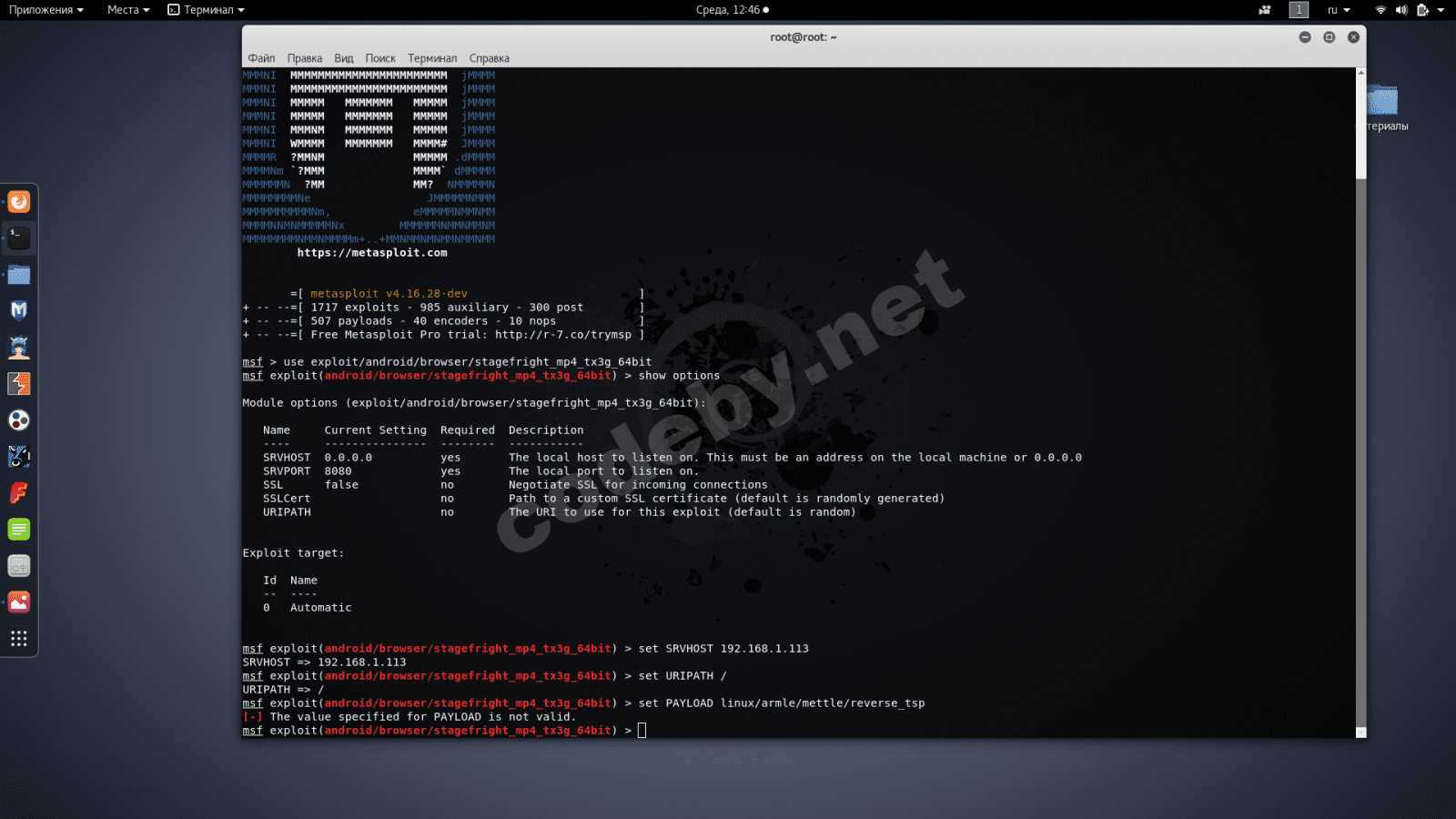Screen dimensions: 1456x819
Task: Click the SRVPORT option name in table
Action: (x=287, y=471)
